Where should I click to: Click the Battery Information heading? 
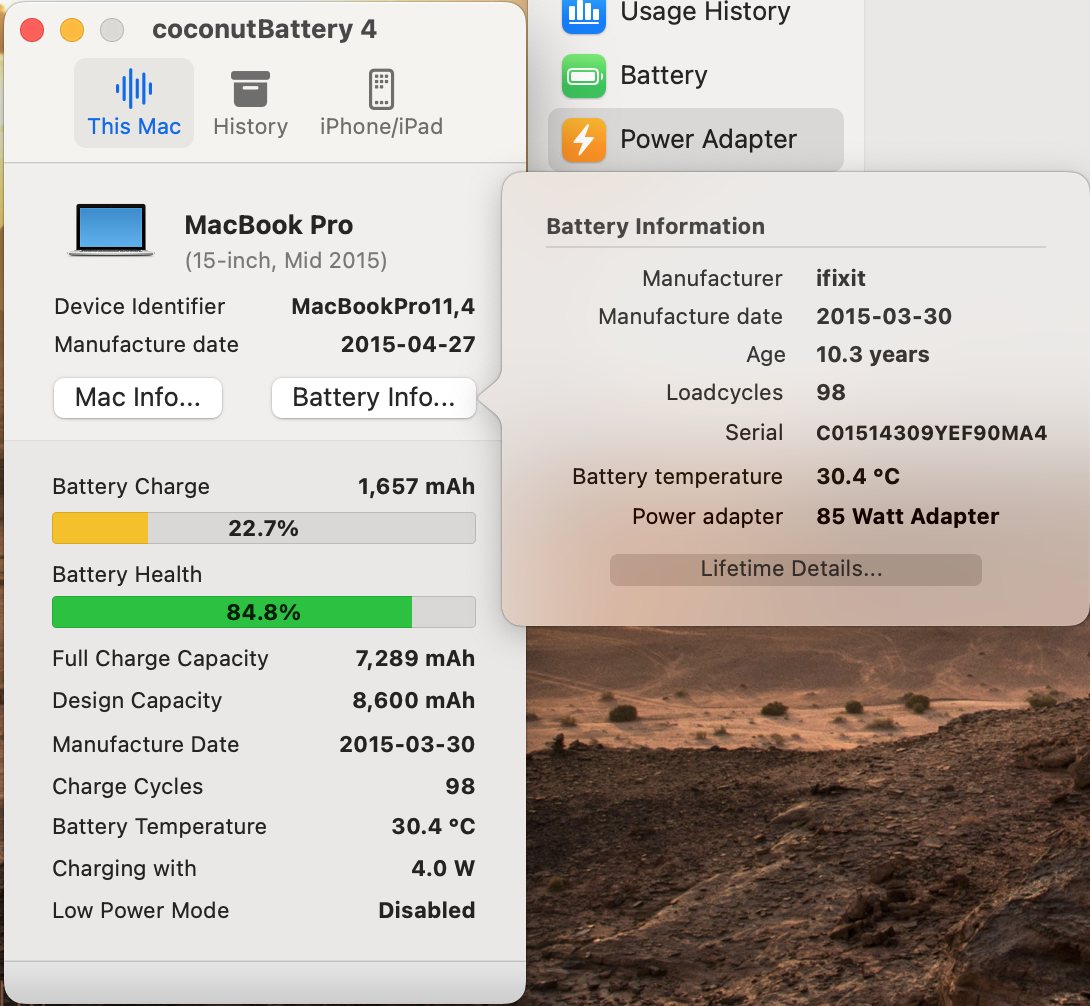click(656, 227)
